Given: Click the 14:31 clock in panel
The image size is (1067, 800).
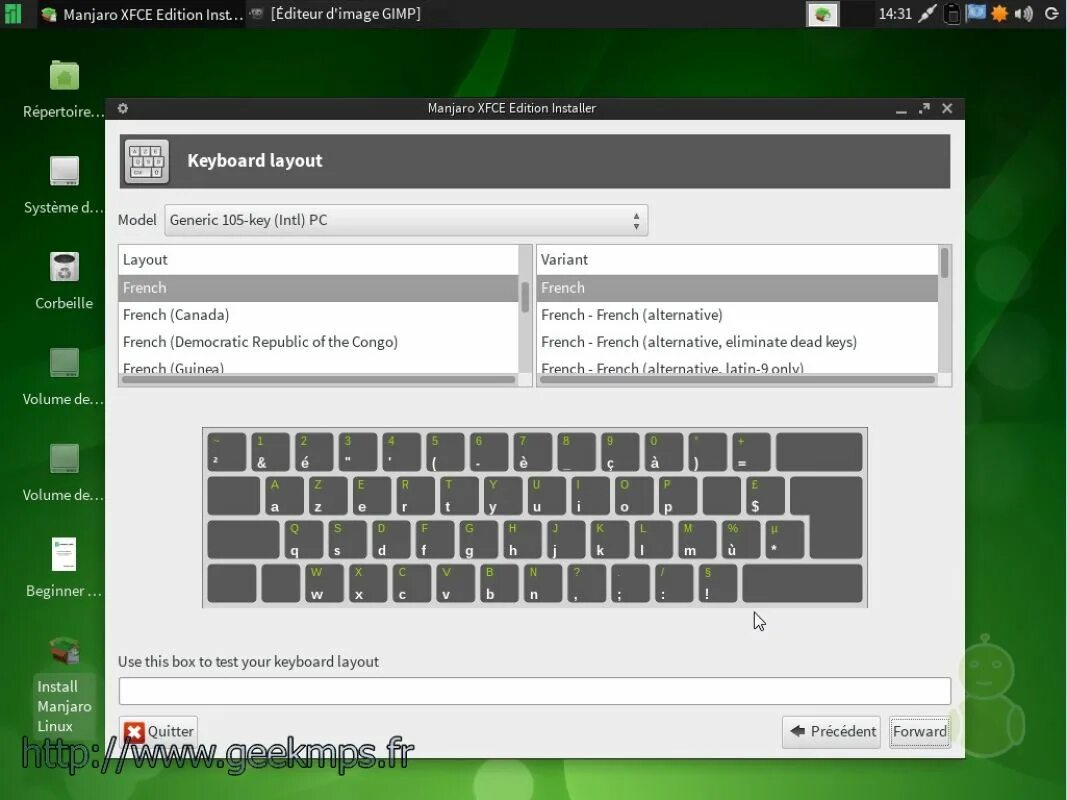Looking at the screenshot, I should click(x=895, y=14).
